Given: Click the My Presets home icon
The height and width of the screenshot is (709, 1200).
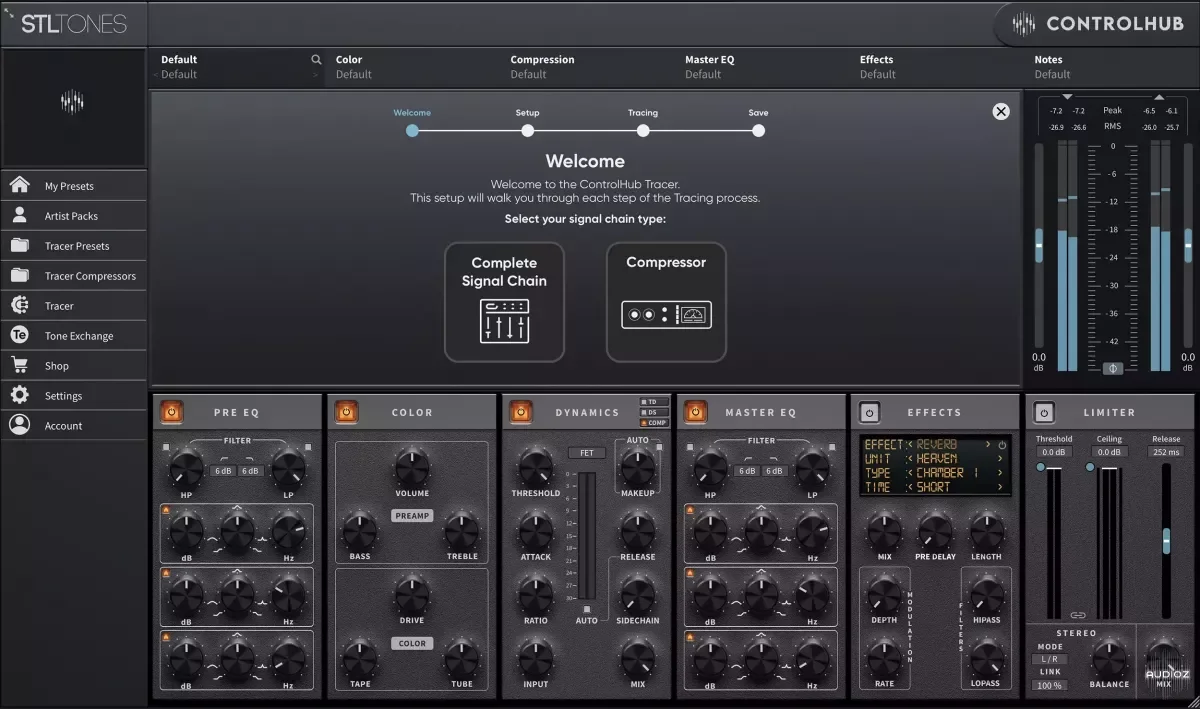Looking at the screenshot, I should [19, 185].
